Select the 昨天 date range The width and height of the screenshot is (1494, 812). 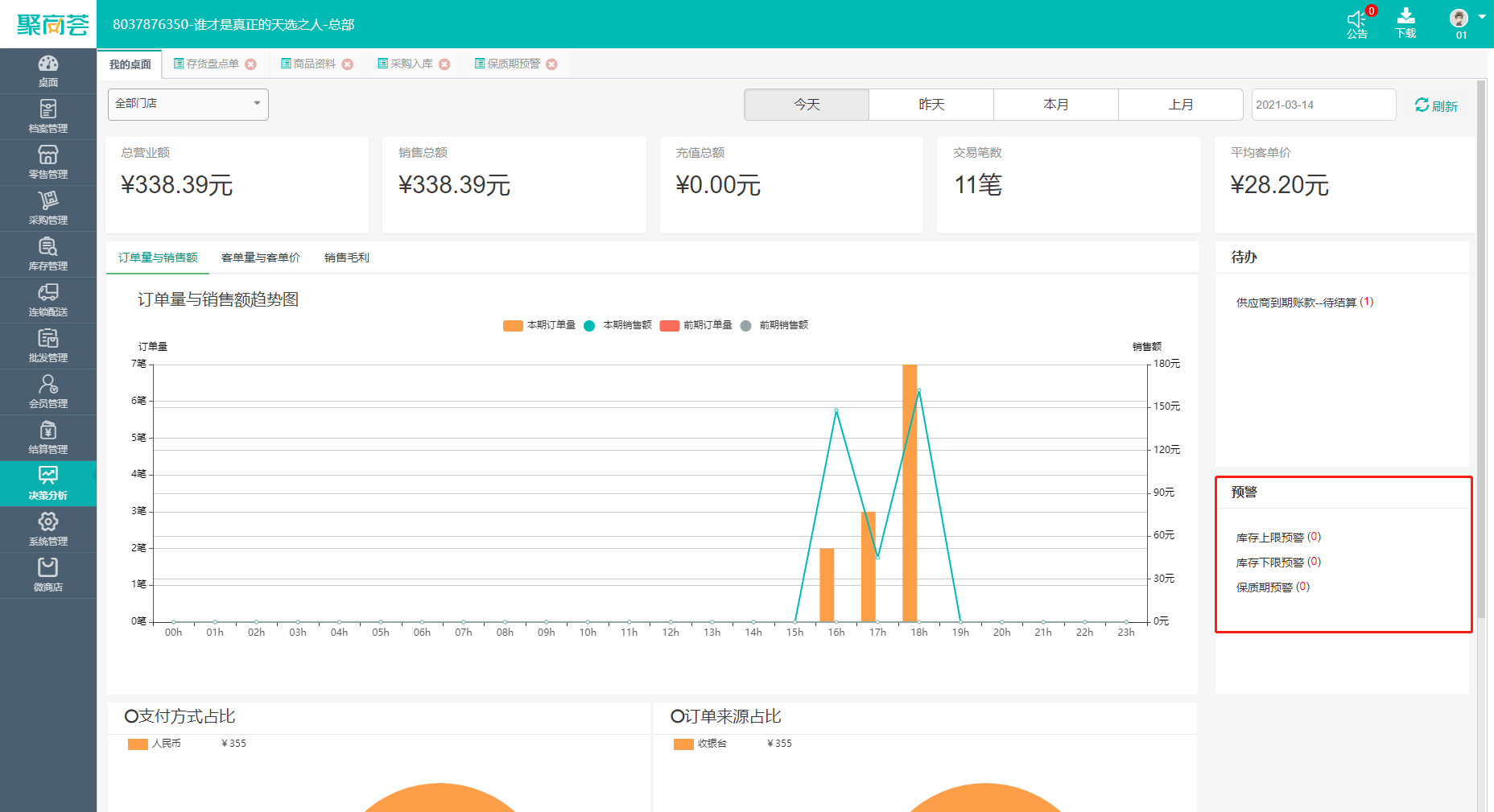931,105
